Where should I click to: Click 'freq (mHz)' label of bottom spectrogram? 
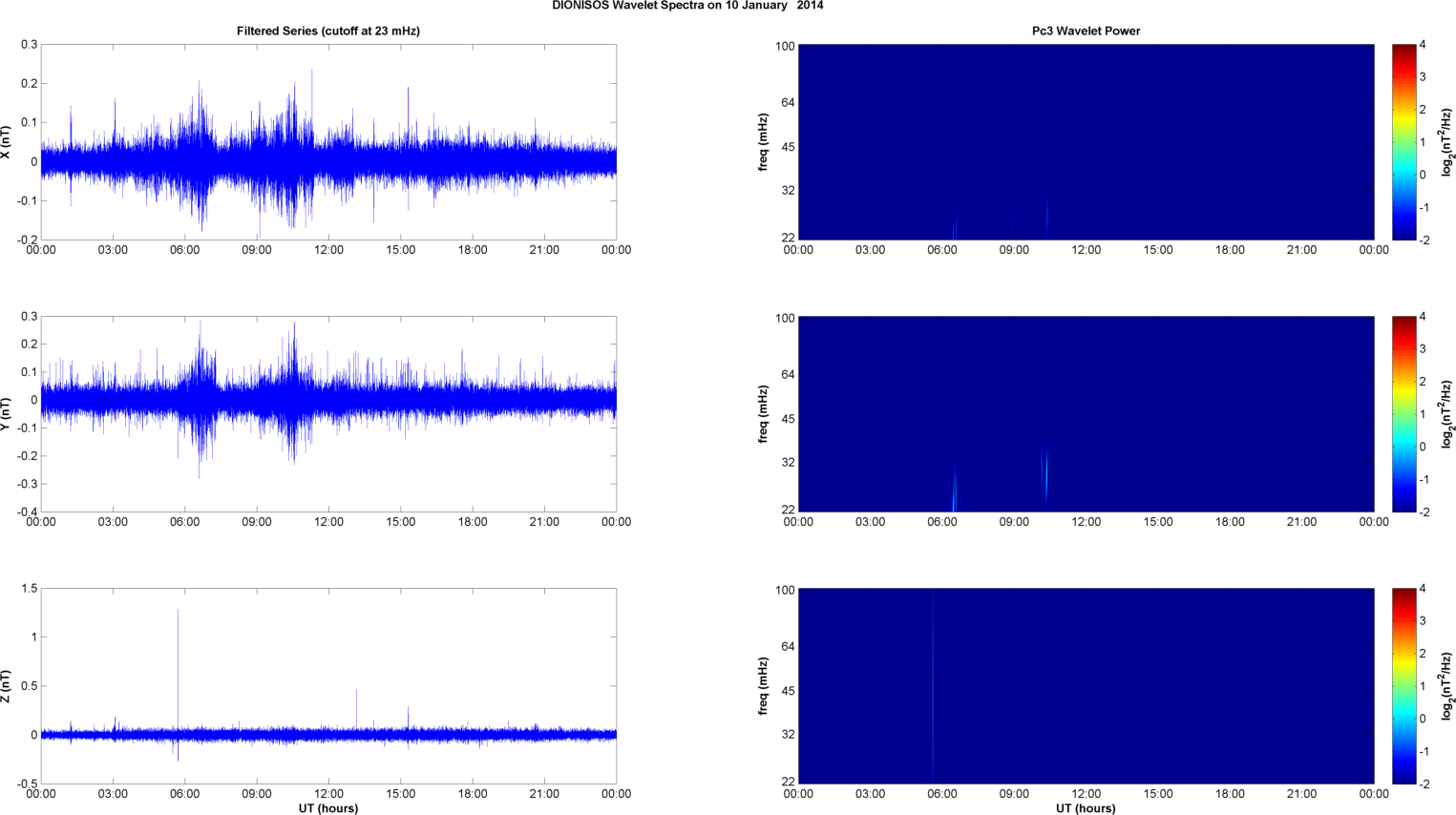click(763, 686)
